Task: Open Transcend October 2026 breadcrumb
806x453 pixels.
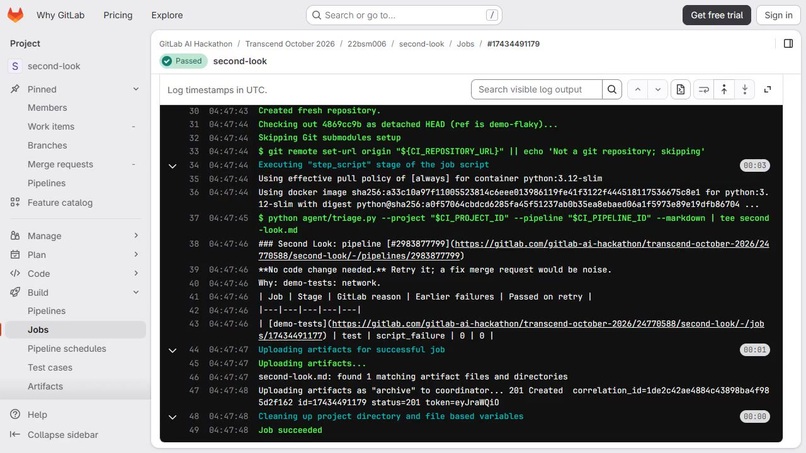Action: coord(290,44)
